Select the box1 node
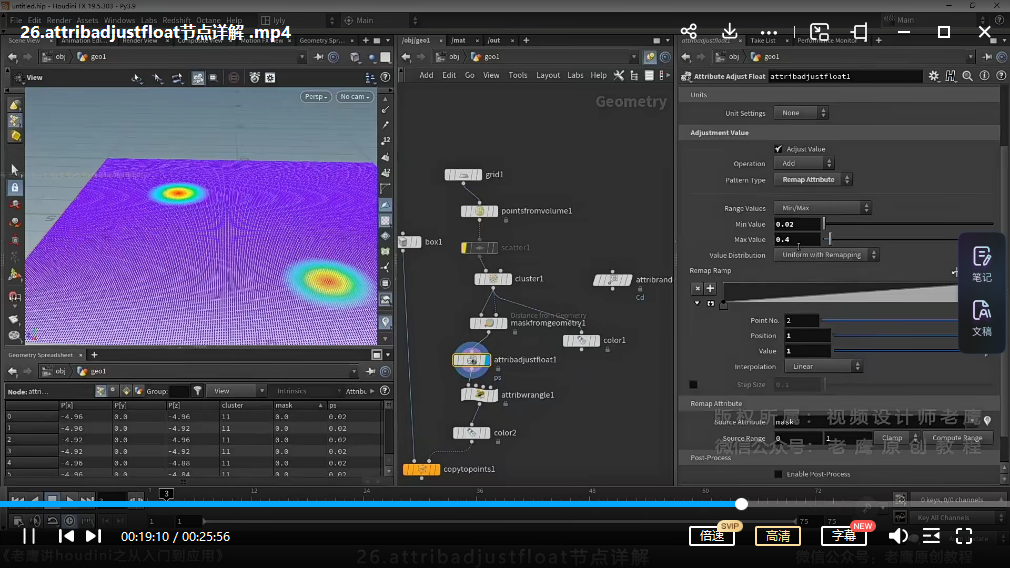The height and width of the screenshot is (568, 1010). tap(410, 242)
